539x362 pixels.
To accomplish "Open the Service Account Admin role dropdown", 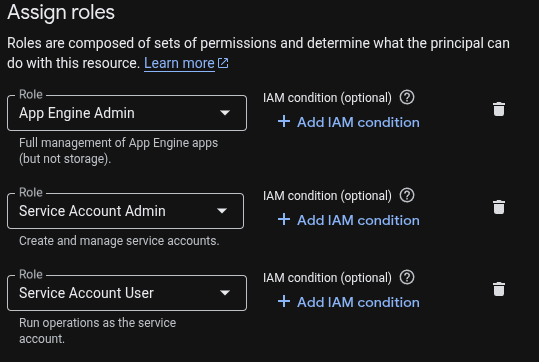I will 125,211.
